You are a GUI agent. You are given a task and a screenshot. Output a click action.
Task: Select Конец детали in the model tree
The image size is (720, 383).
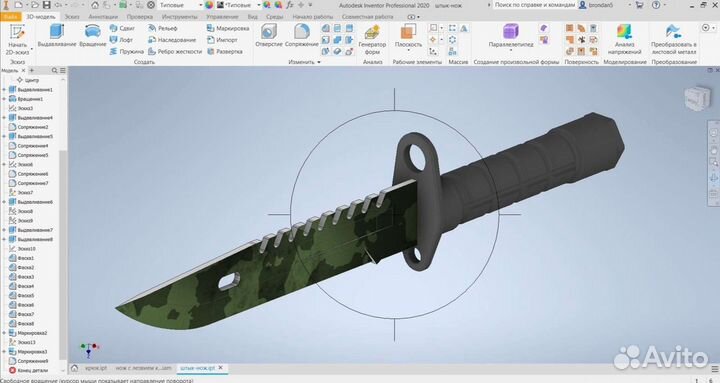[28, 370]
